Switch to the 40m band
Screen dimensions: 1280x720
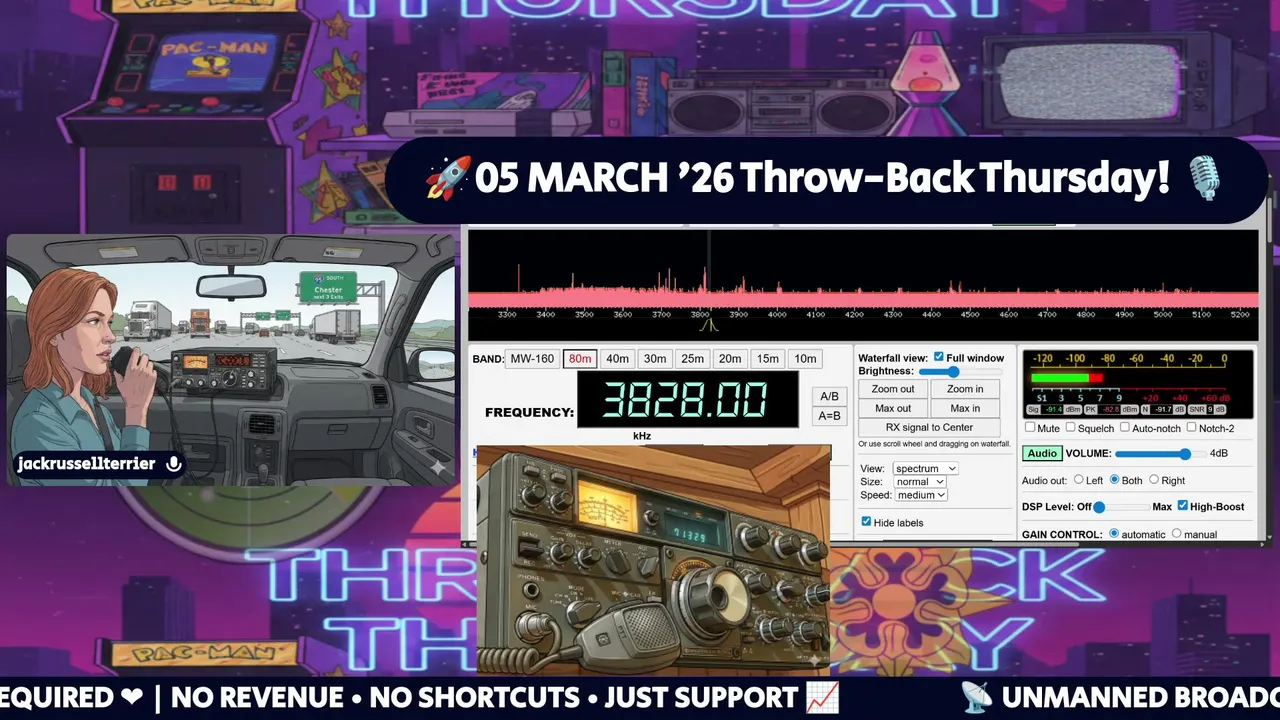click(617, 359)
